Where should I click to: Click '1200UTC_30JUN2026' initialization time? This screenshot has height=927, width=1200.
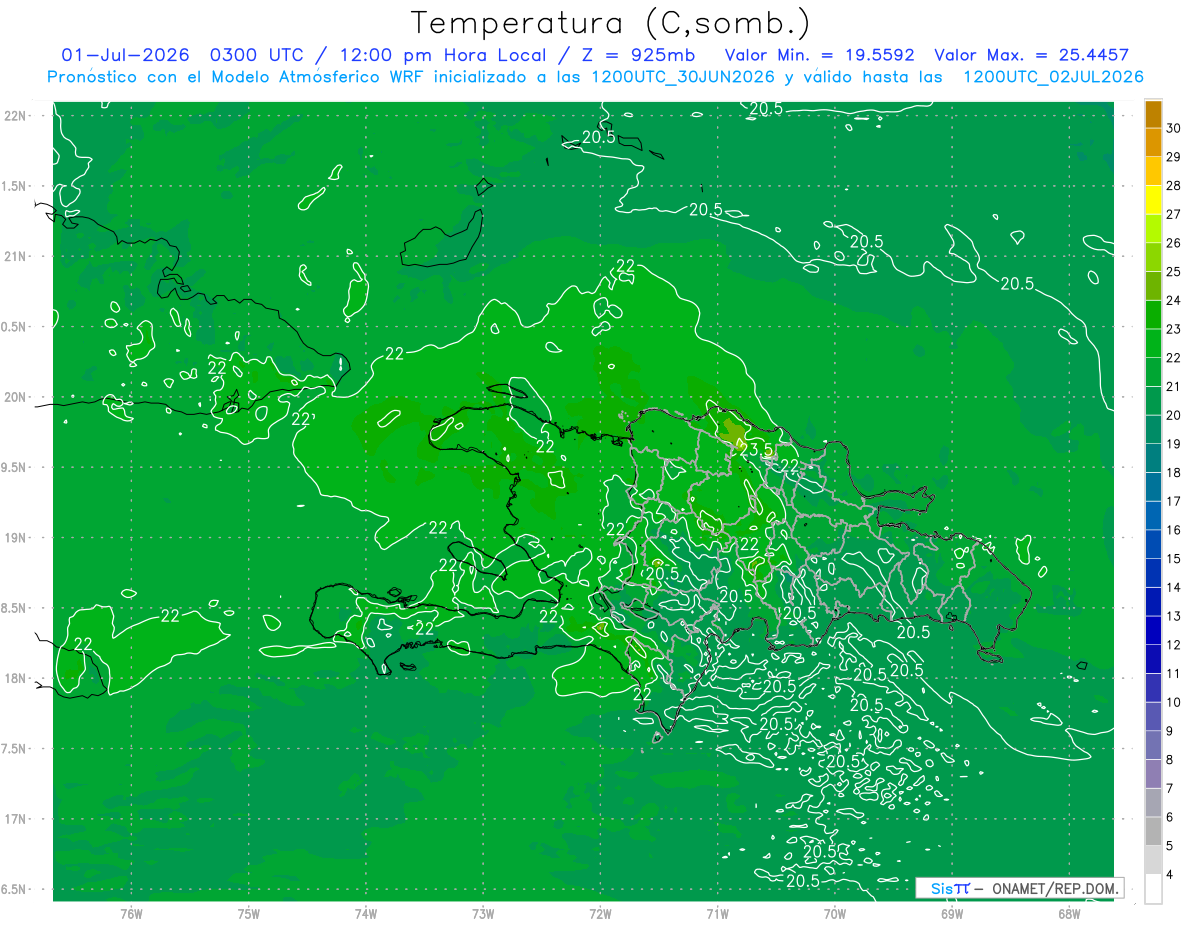pyautogui.click(x=683, y=77)
